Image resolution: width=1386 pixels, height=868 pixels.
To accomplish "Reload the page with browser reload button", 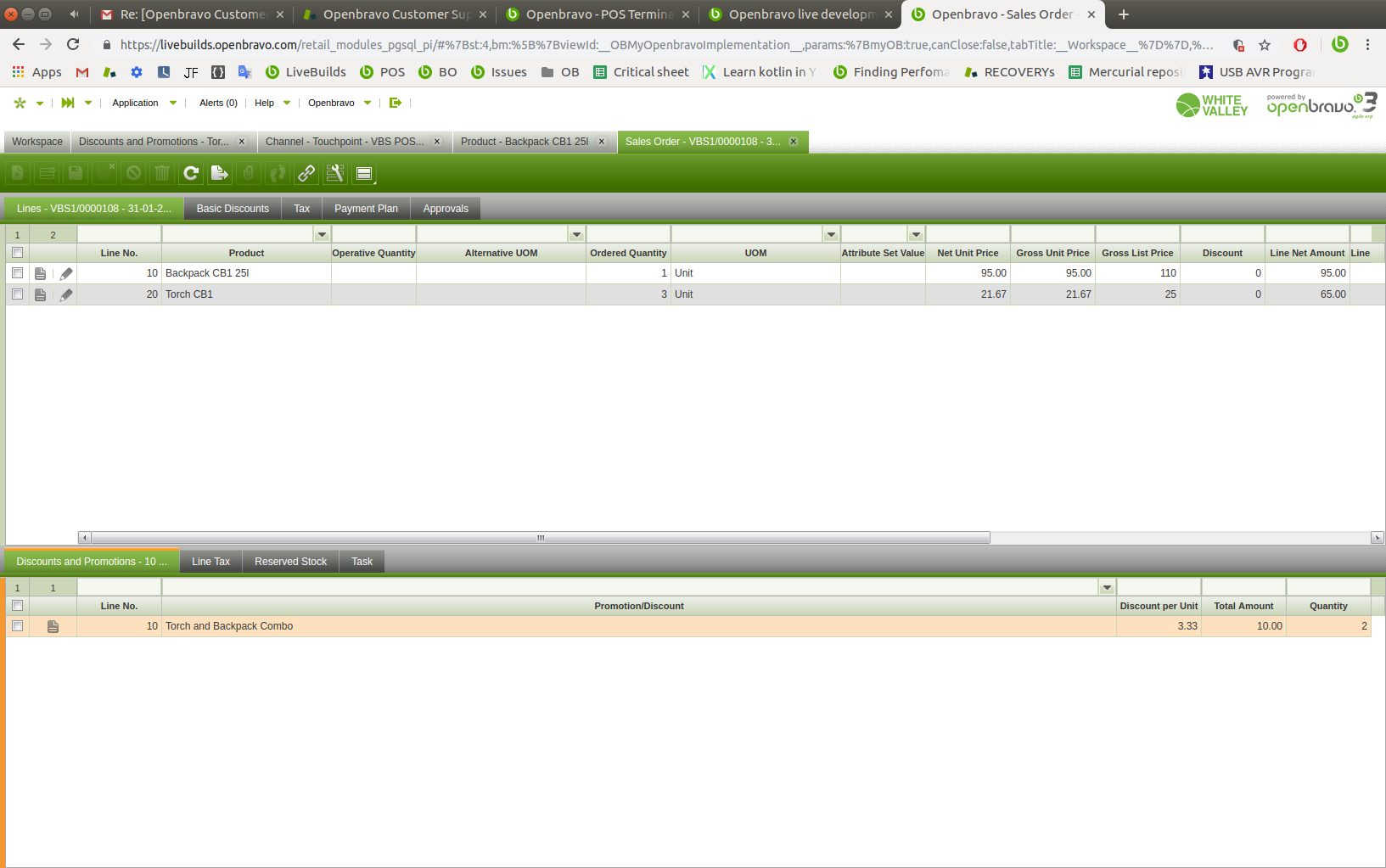I will (x=73, y=44).
